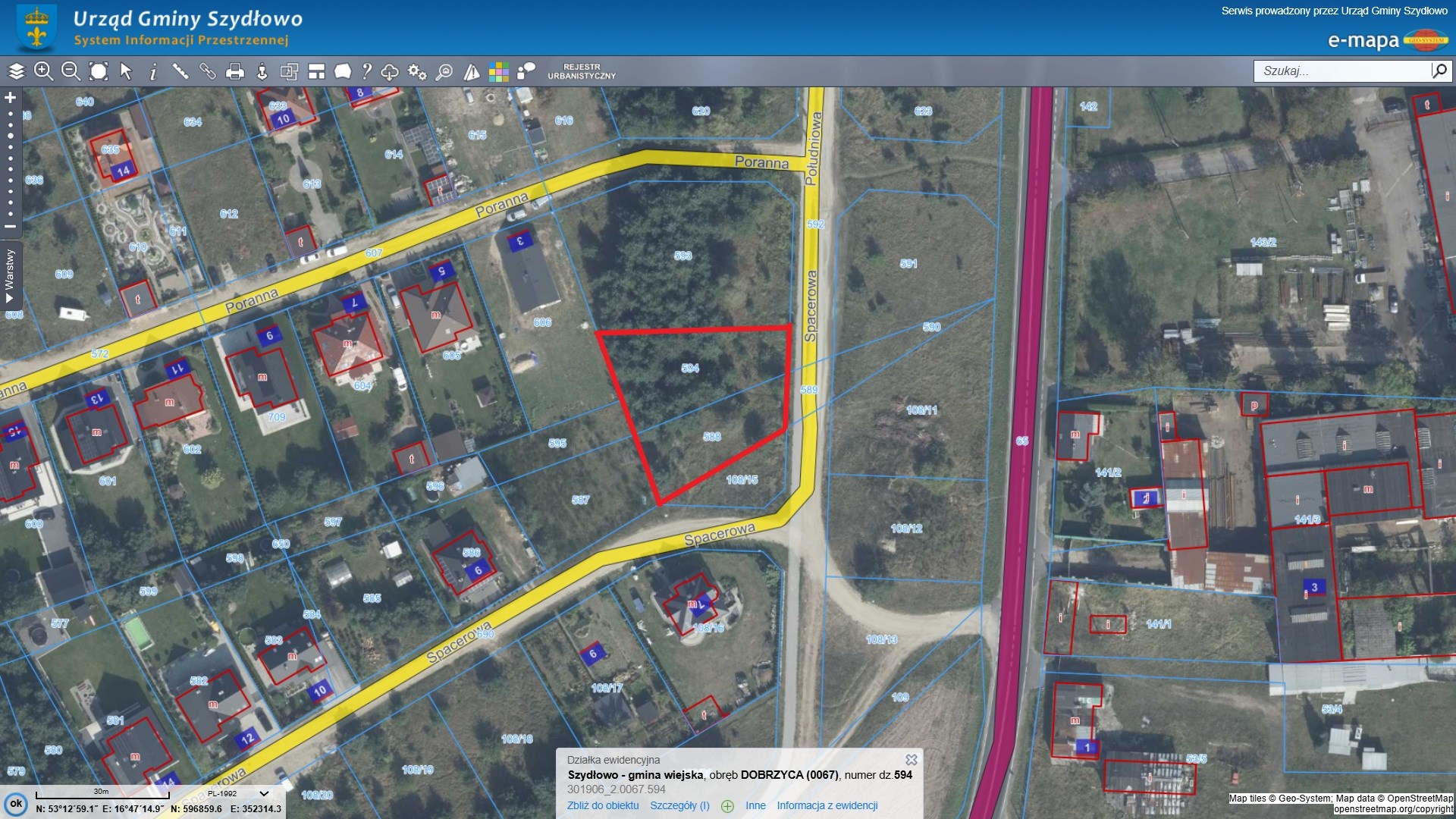Click the overlapping windows compare-maps icon
This screenshot has width=1456, height=819.
tap(289, 71)
